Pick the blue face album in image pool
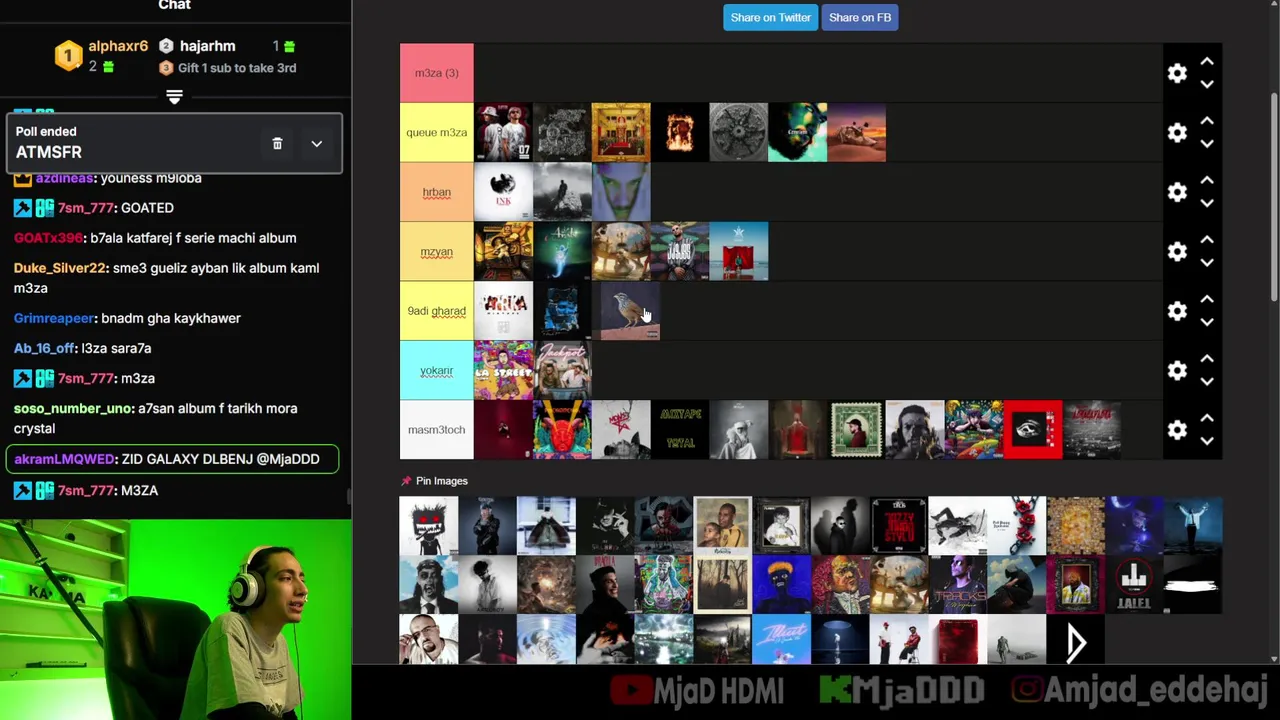This screenshot has width=1280, height=720. [x=781, y=584]
